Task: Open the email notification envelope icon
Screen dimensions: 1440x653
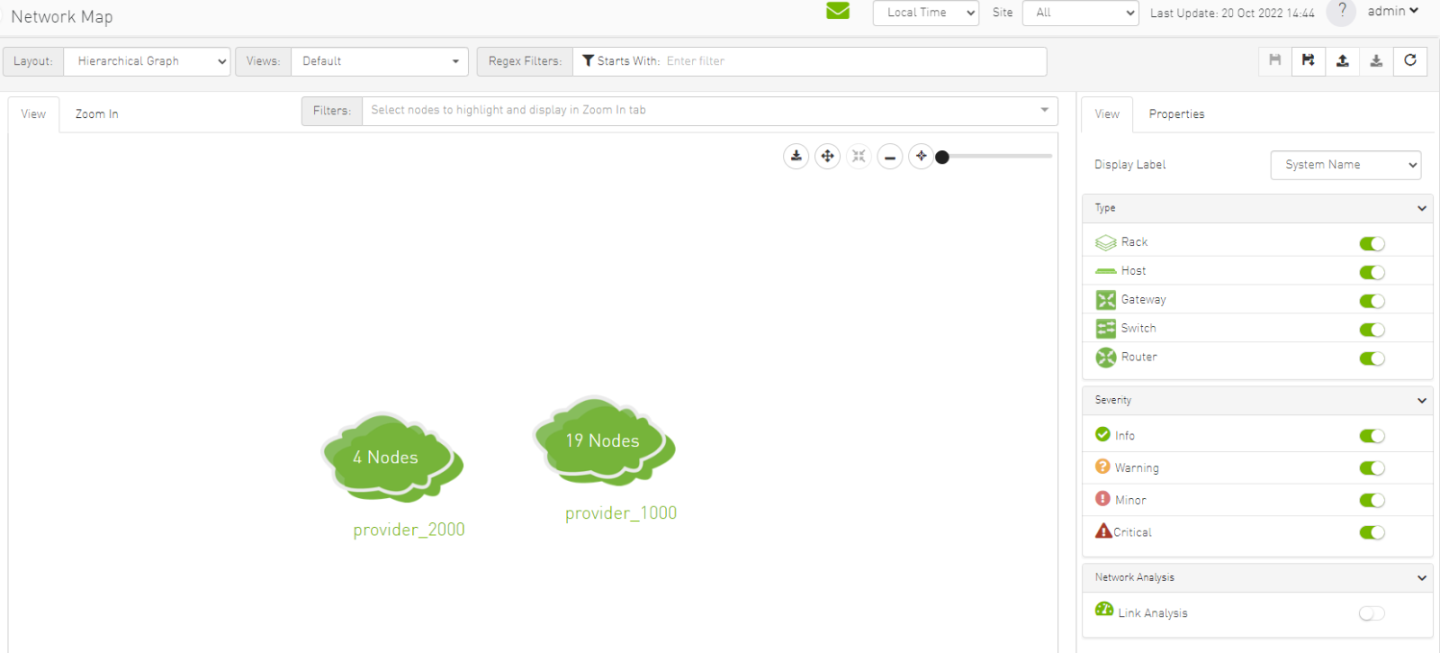Action: click(x=838, y=13)
